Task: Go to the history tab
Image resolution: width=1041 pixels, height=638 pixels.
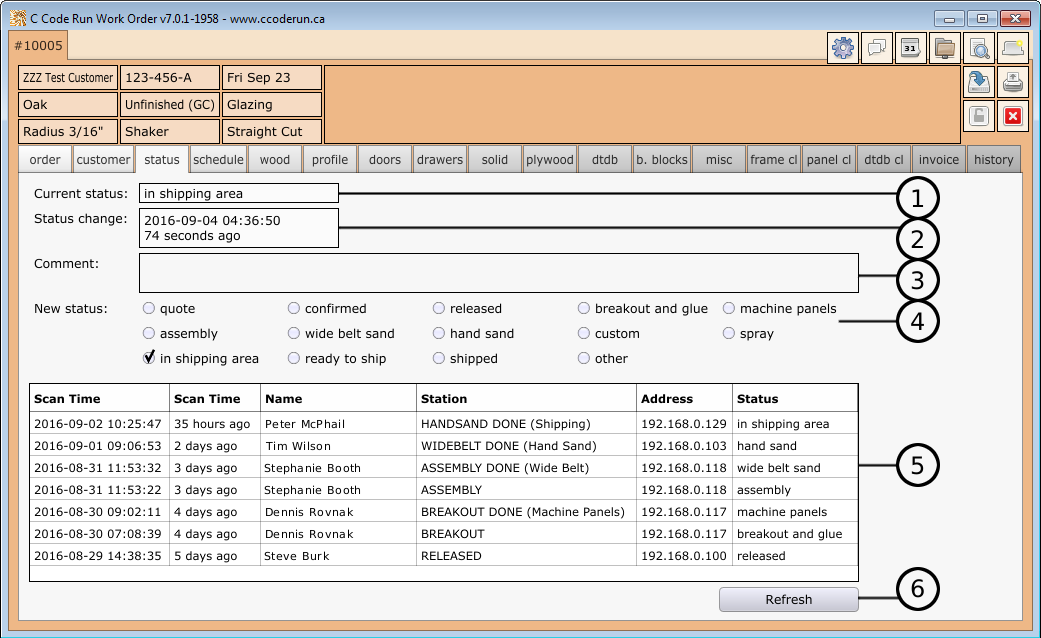Action: 993,160
